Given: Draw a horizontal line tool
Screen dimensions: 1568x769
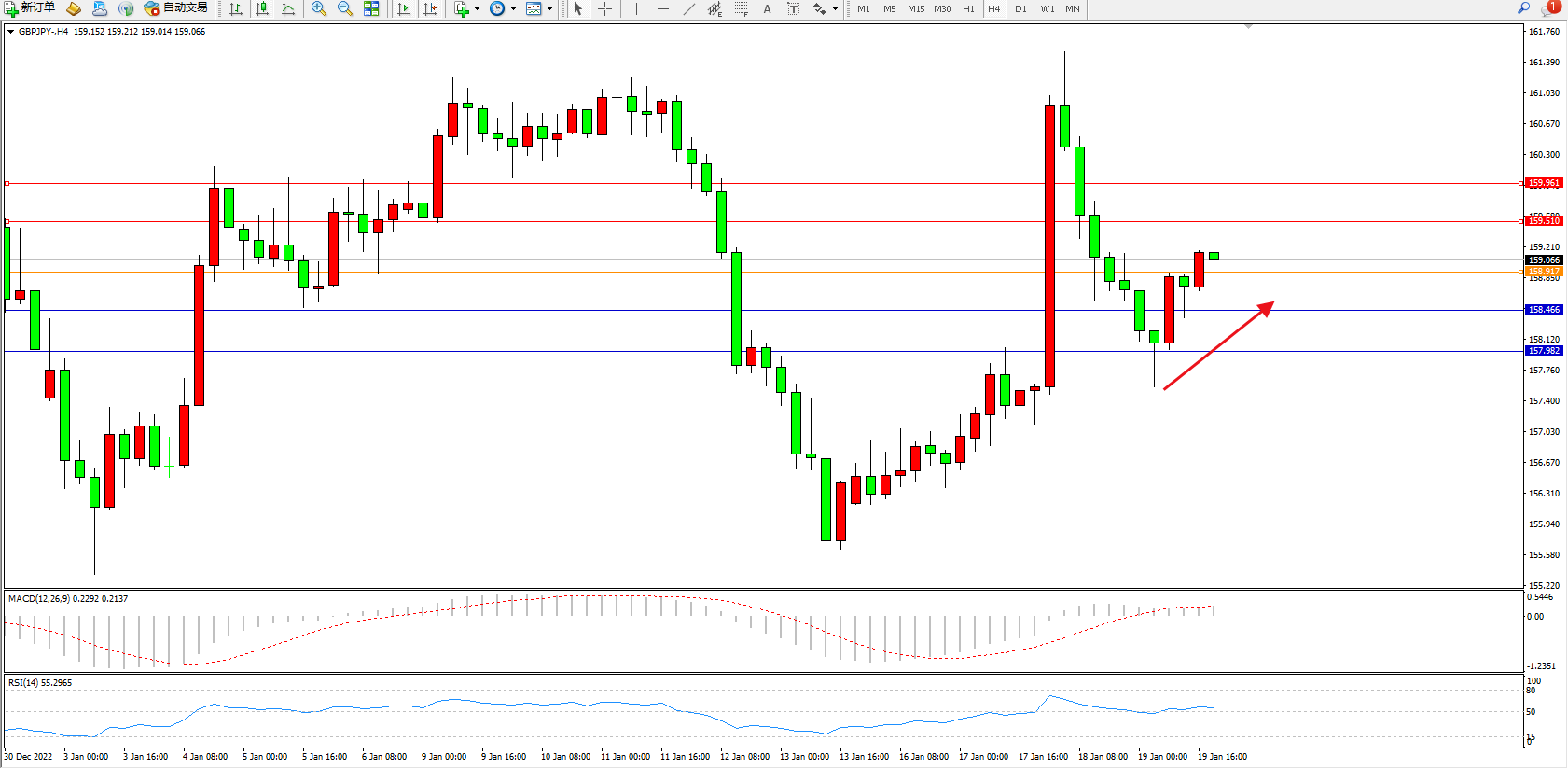Looking at the screenshot, I should (662, 8).
